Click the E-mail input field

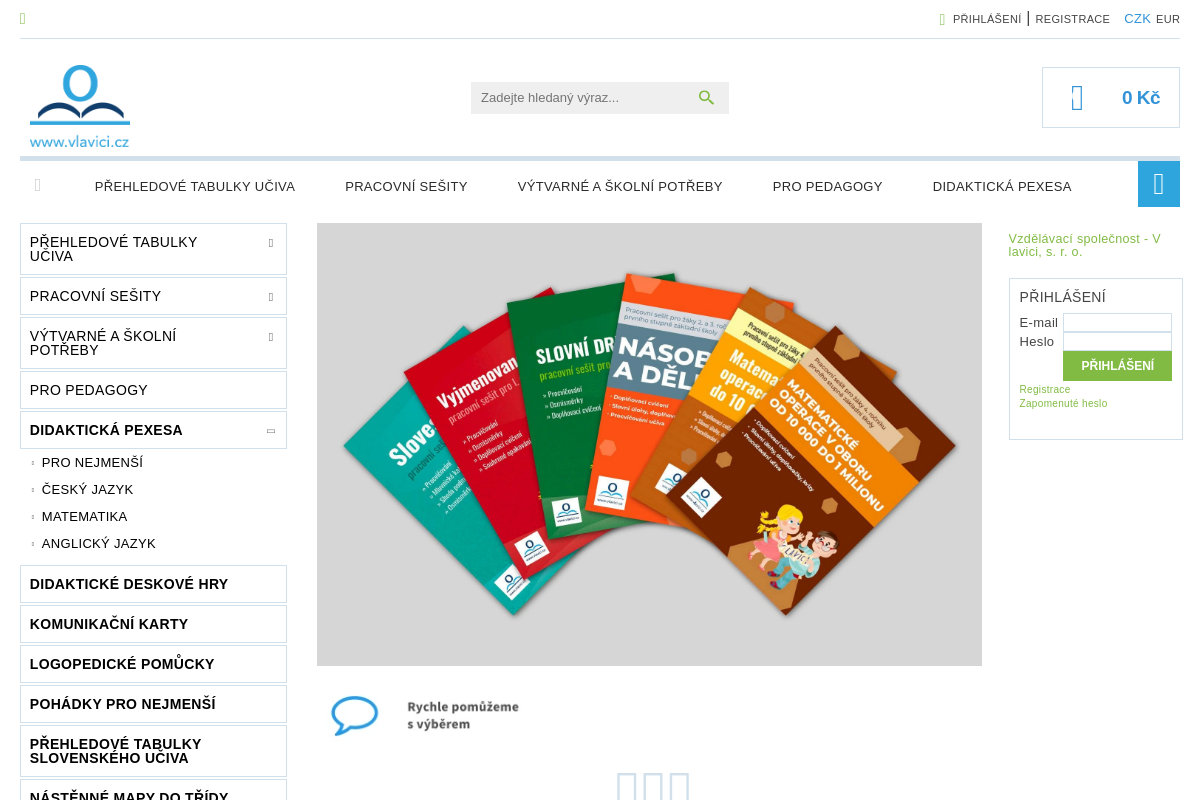tap(1117, 322)
